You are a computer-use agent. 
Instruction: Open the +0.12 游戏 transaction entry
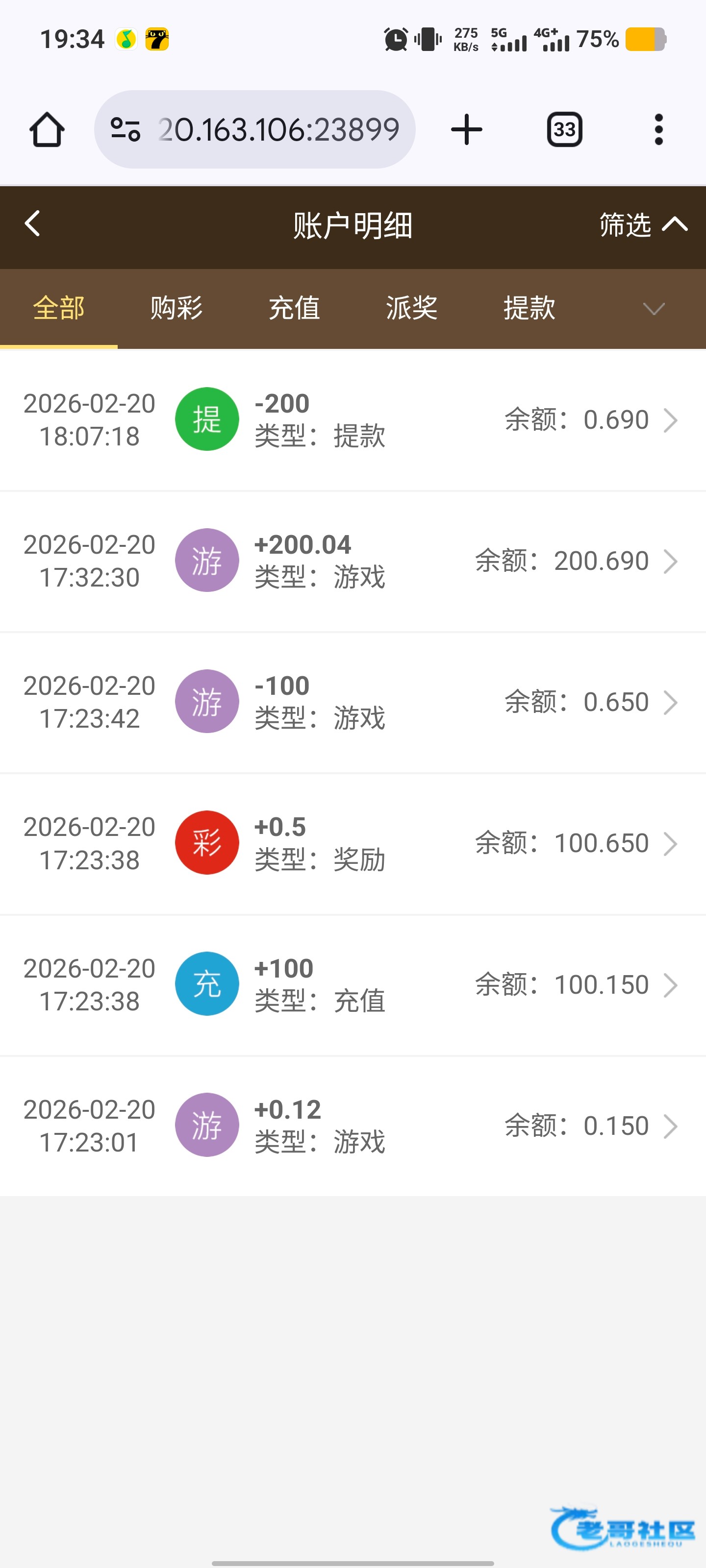pos(353,1126)
